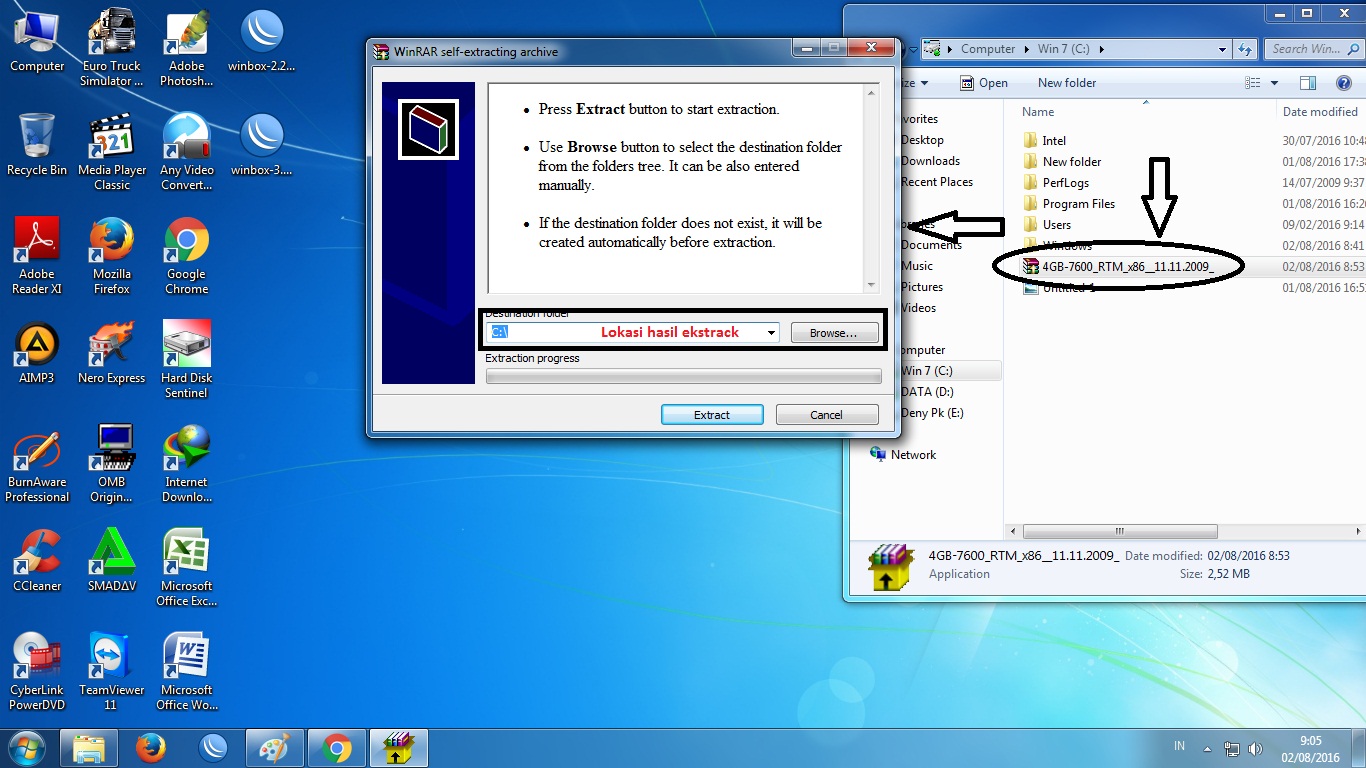Select the PerfLogs folder
The width and height of the screenshot is (1366, 768).
(1065, 183)
